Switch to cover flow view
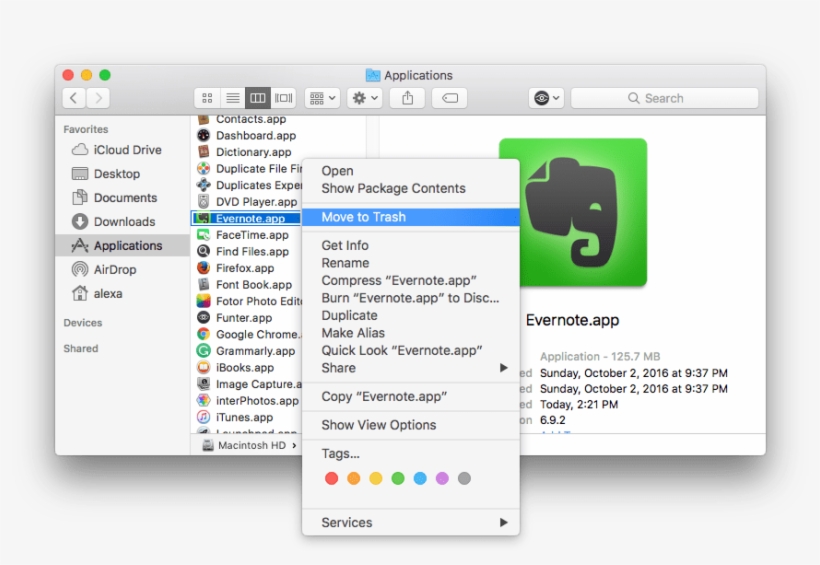The height and width of the screenshot is (565, 820). pyautogui.click(x=283, y=98)
